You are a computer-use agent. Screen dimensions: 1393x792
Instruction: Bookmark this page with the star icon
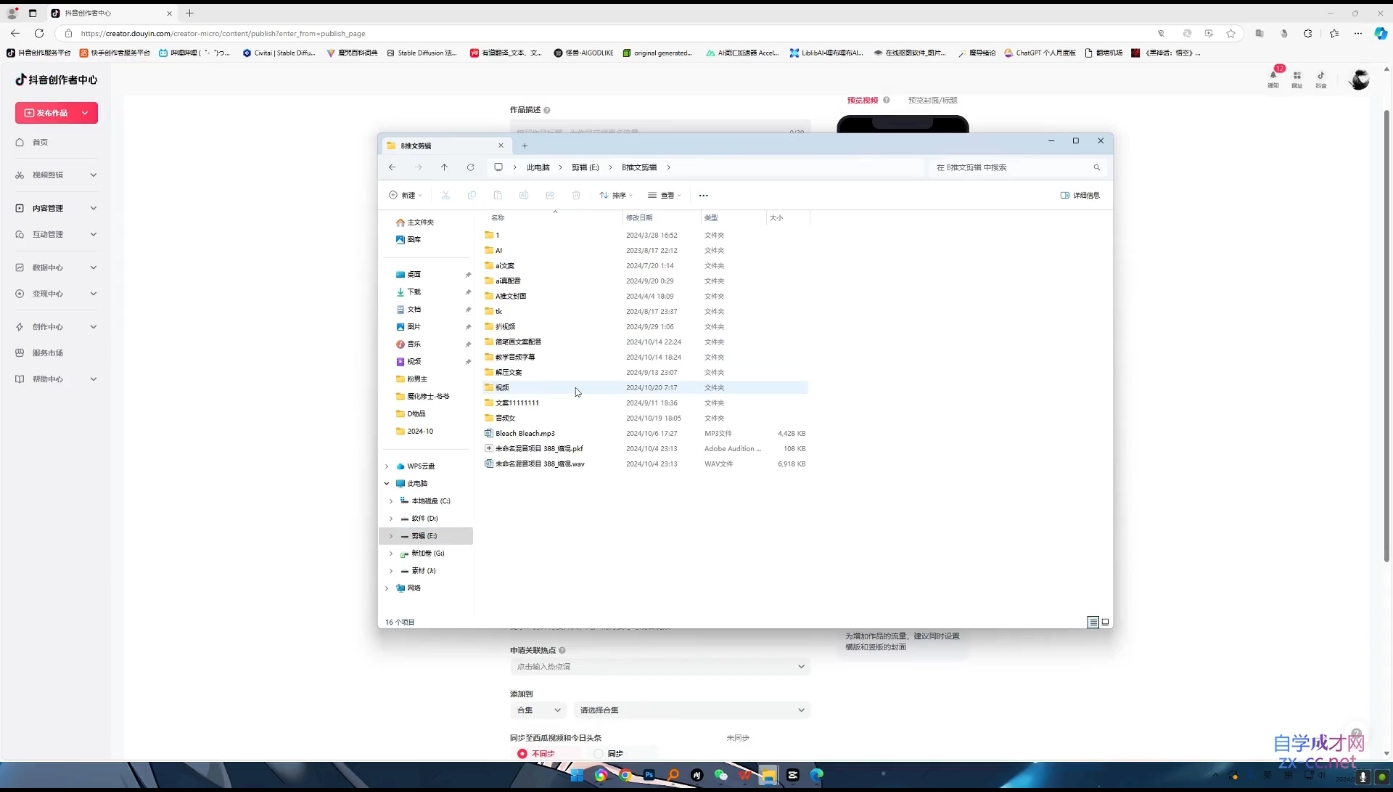pyautogui.click(x=1231, y=33)
